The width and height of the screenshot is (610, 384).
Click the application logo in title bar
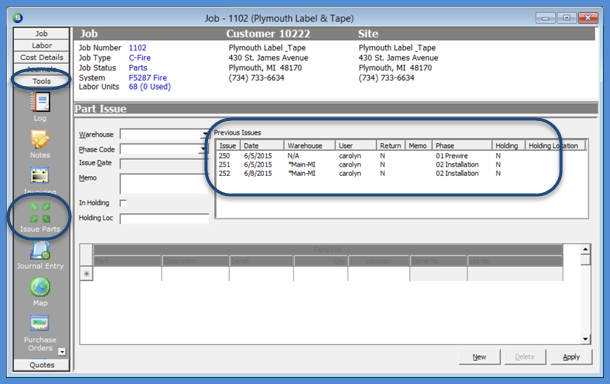18,18
